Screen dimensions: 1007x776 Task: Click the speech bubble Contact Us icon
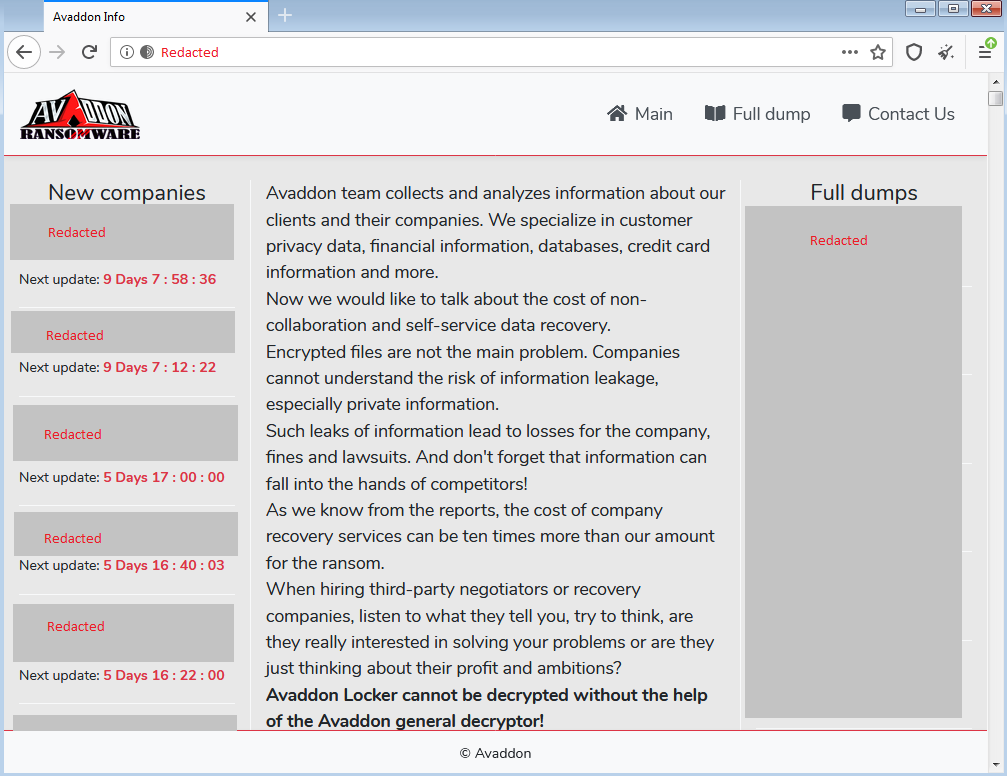pos(851,114)
